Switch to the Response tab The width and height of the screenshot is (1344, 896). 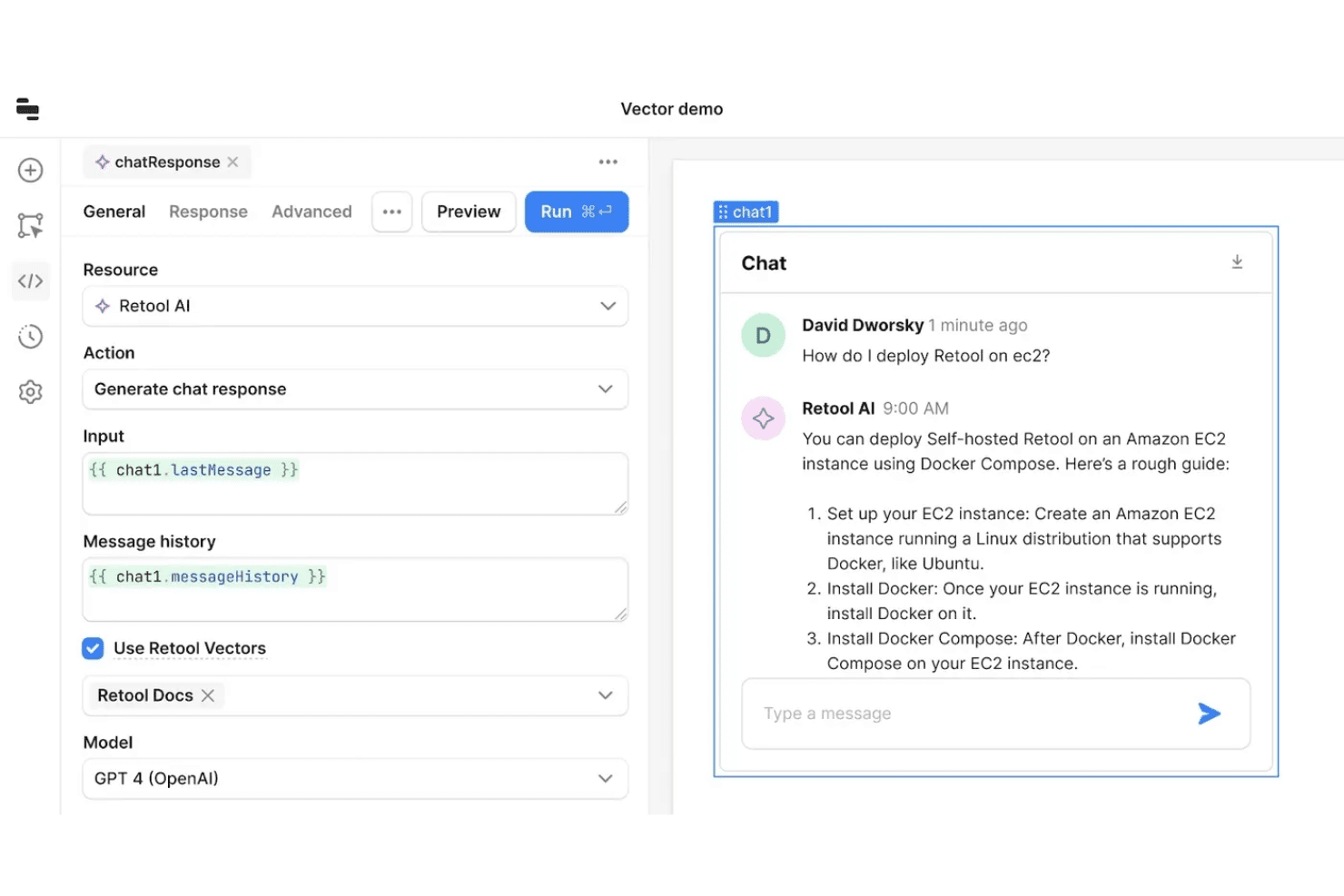(208, 212)
